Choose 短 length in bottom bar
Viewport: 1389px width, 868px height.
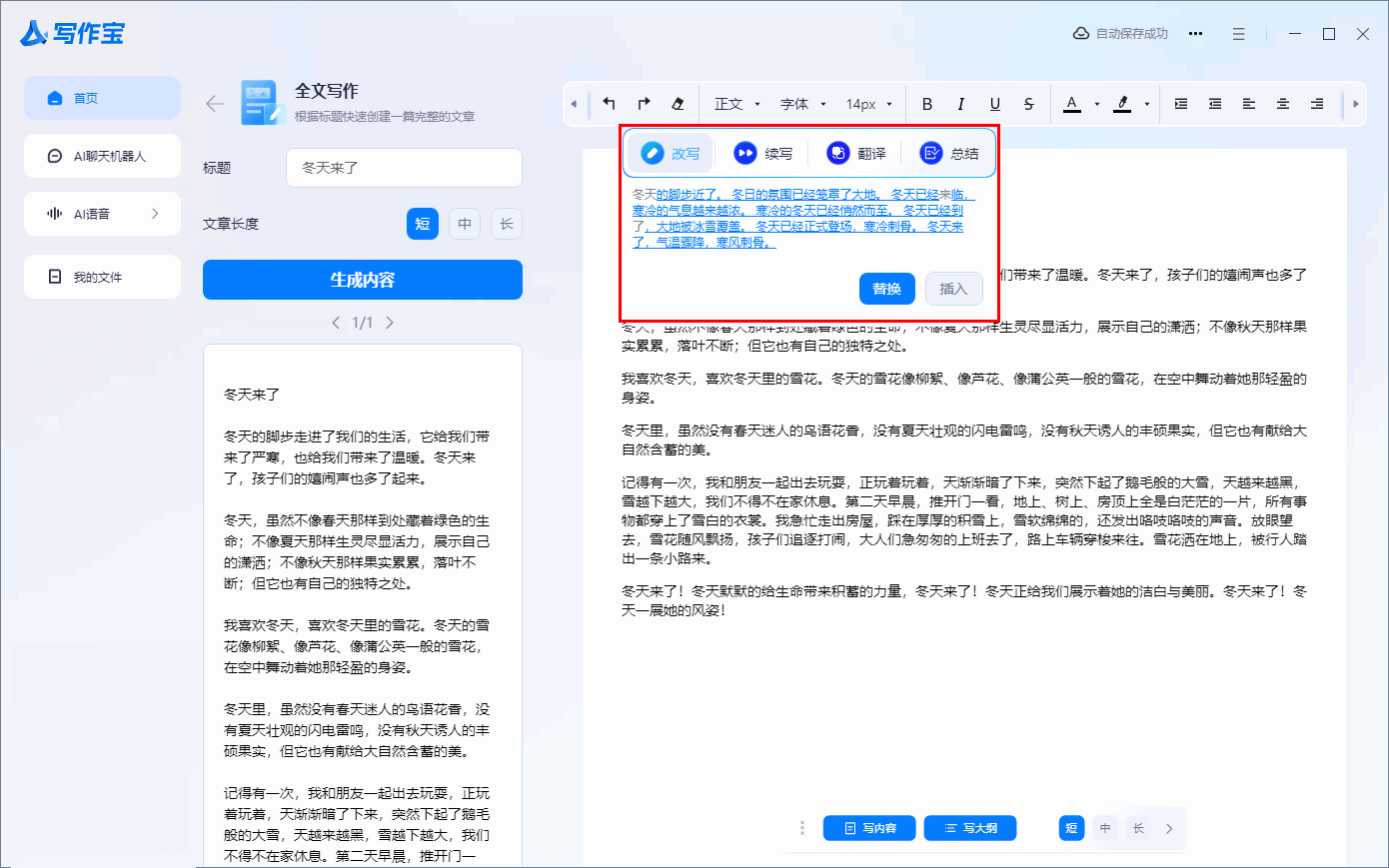click(1071, 828)
